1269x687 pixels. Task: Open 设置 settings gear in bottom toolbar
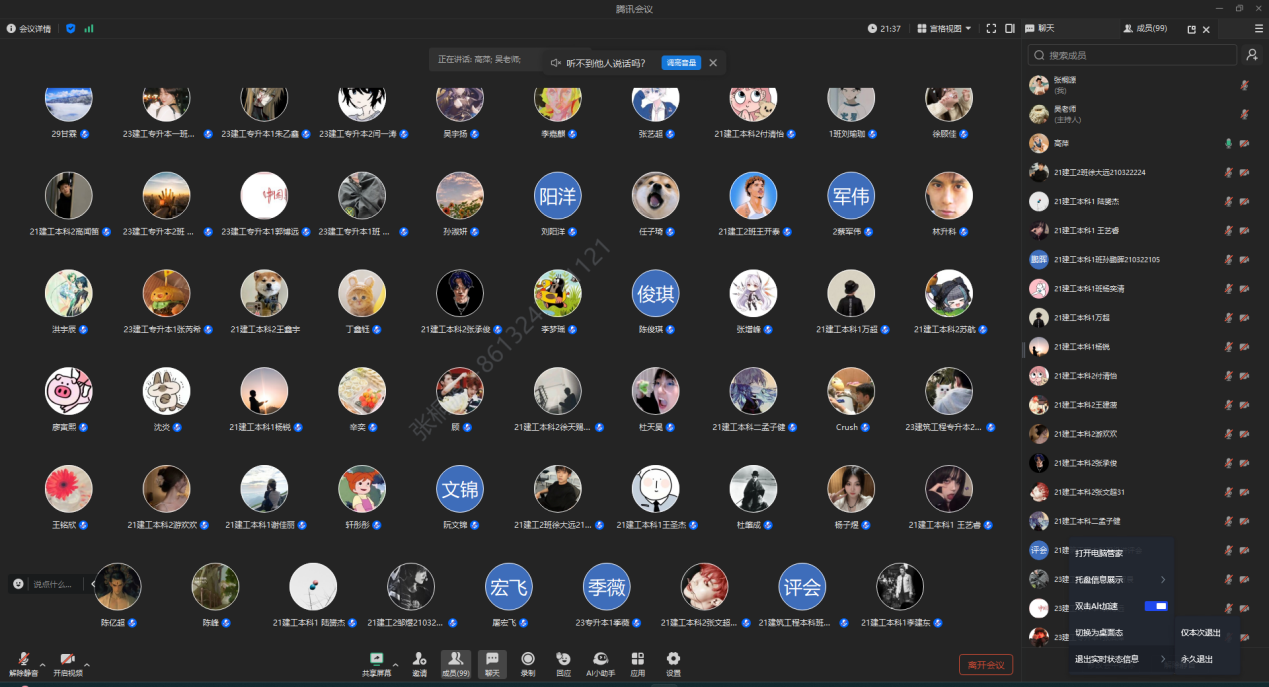[x=673, y=659]
